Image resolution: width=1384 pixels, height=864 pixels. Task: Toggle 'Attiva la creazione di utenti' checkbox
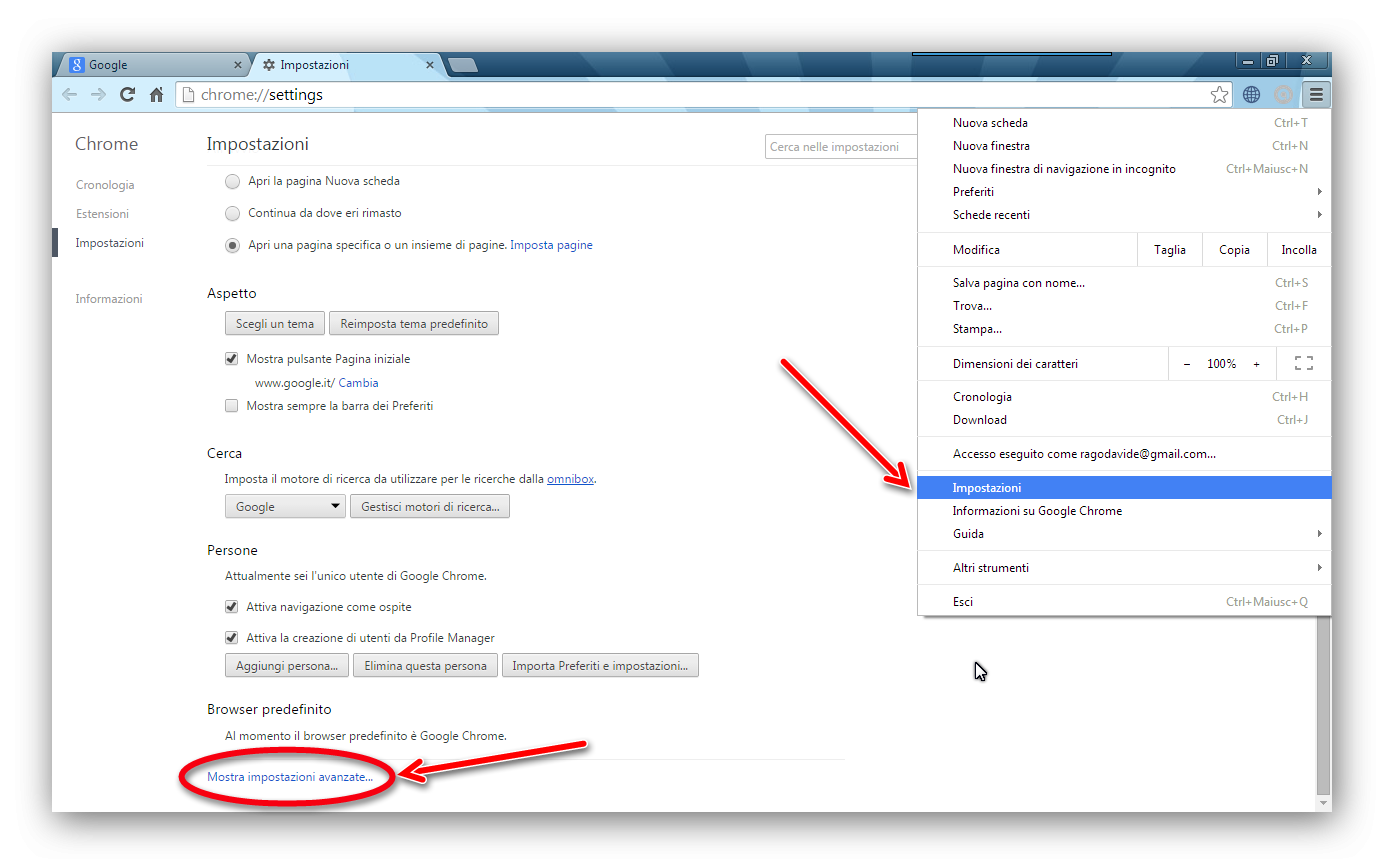coord(231,638)
